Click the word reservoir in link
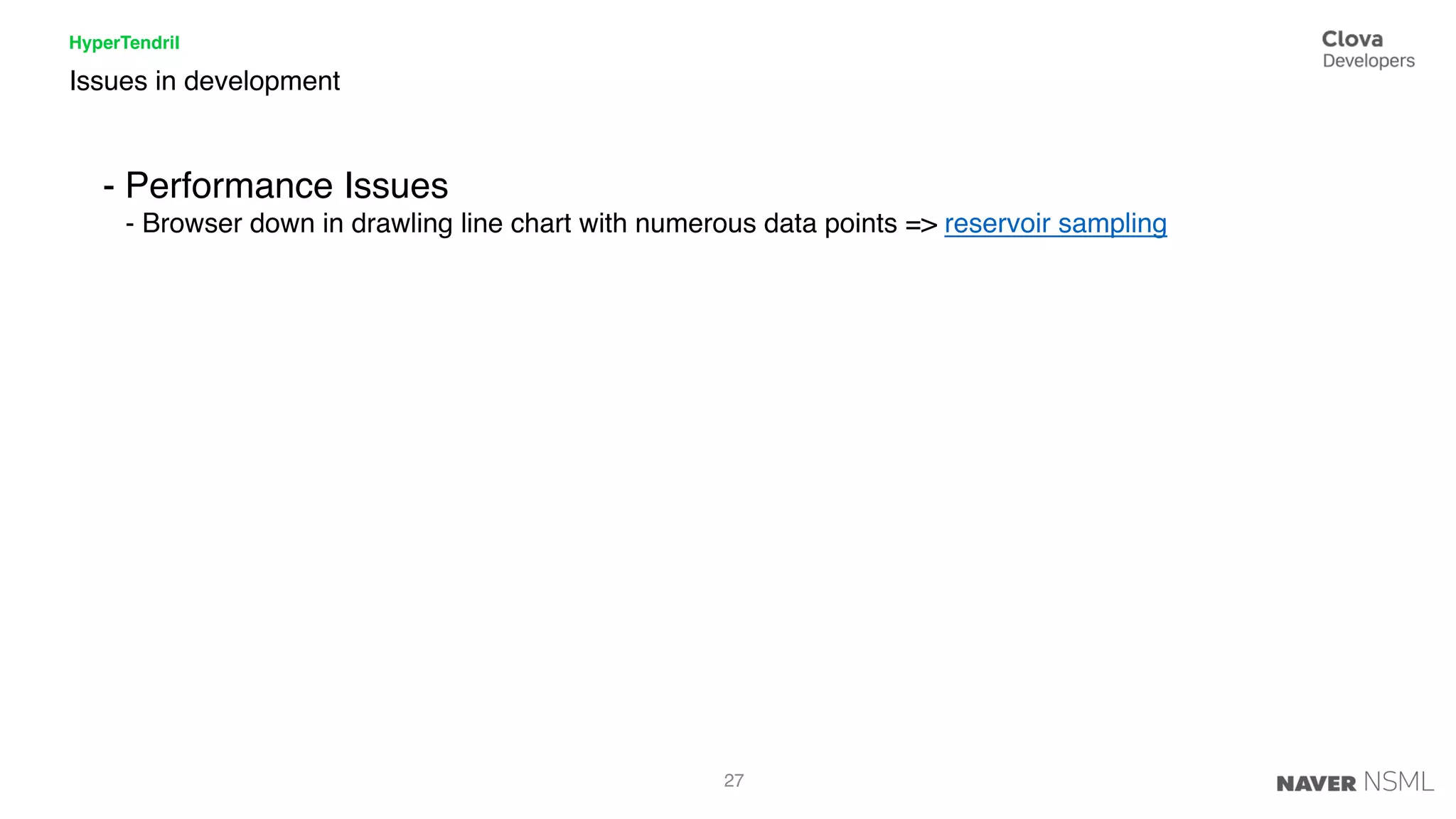1456x819 pixels. pyautogui.click(x=997, y=223)
